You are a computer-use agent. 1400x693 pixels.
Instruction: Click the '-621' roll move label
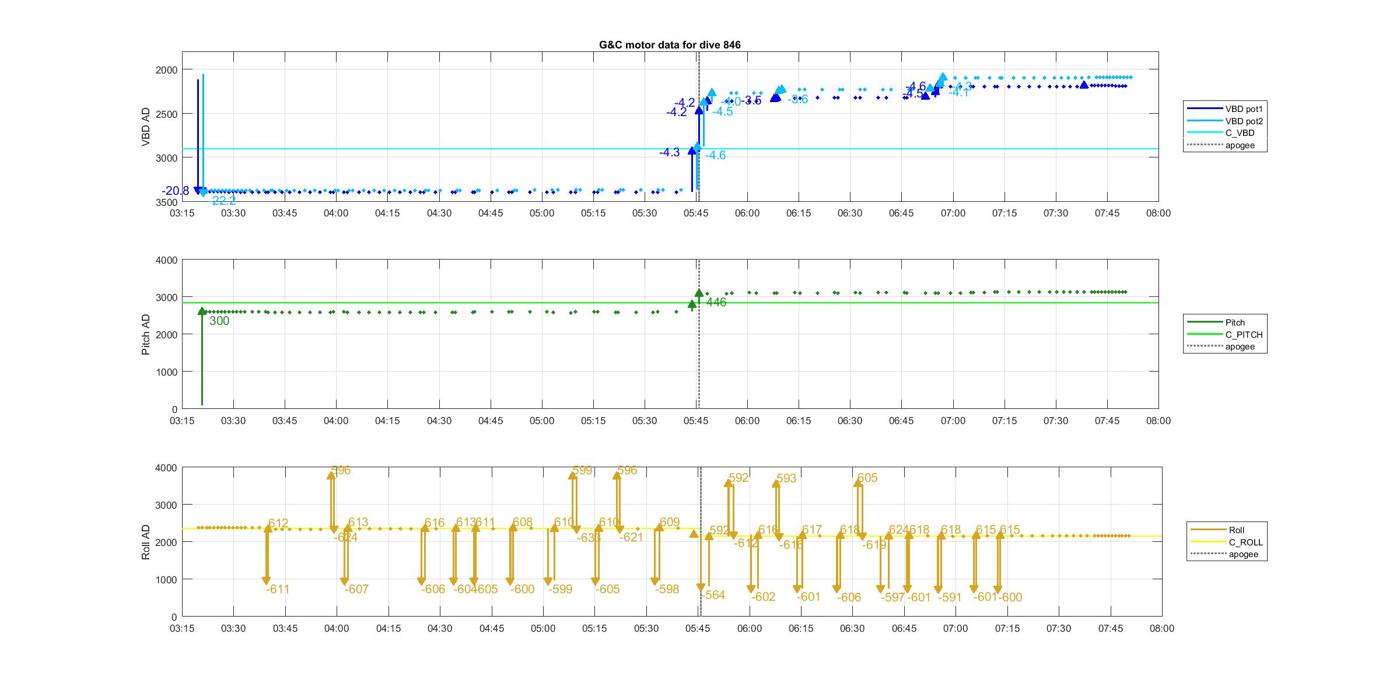pos(631,537)
